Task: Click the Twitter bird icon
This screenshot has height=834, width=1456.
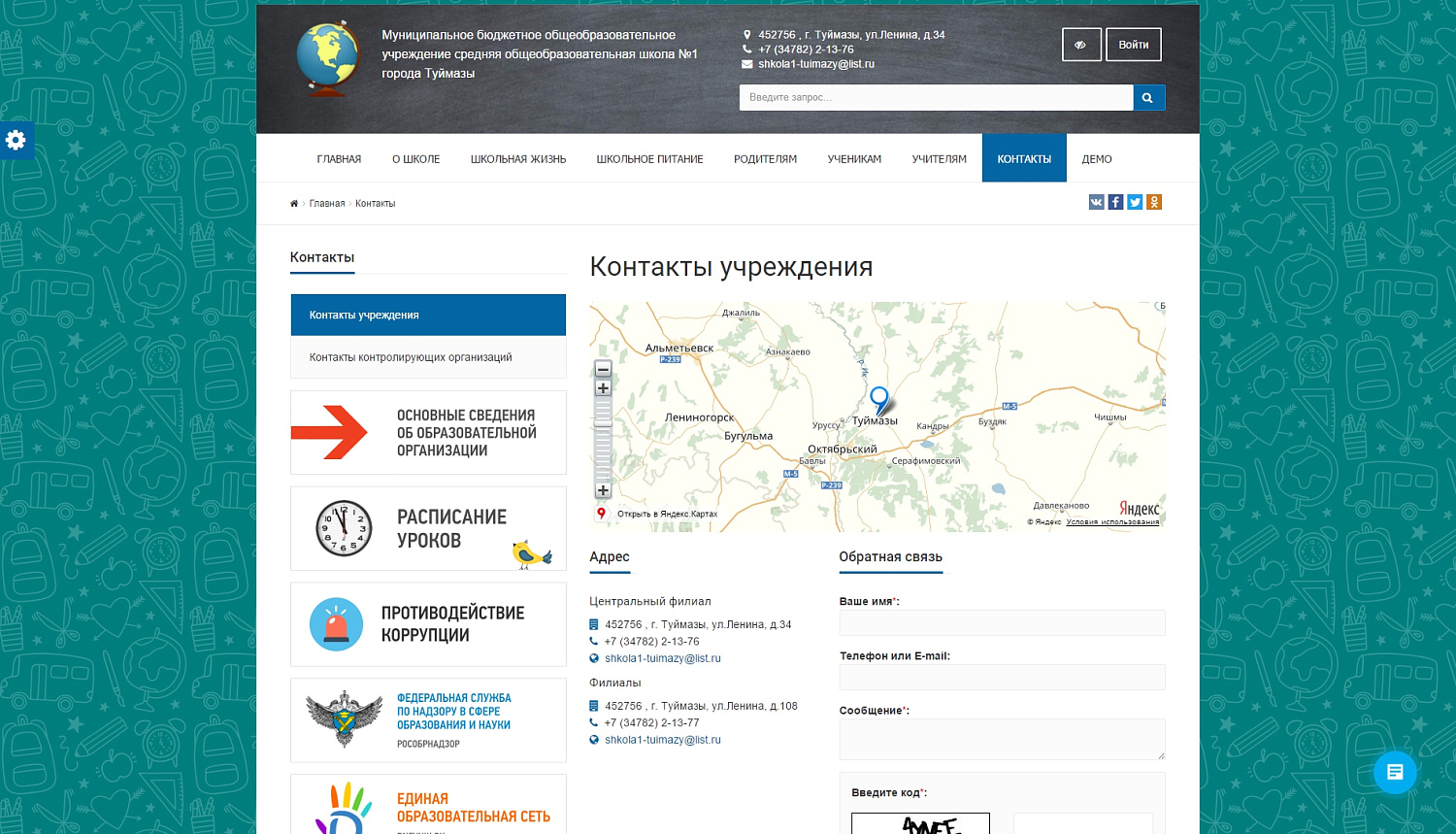Action: [x=1135, y=202]
